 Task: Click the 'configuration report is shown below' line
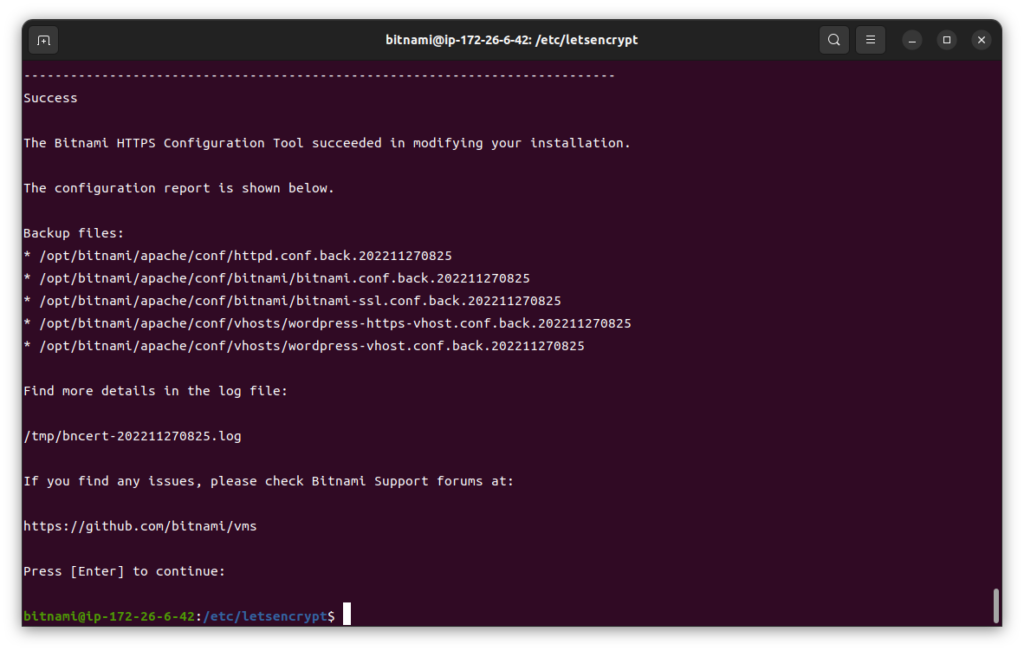179,188
